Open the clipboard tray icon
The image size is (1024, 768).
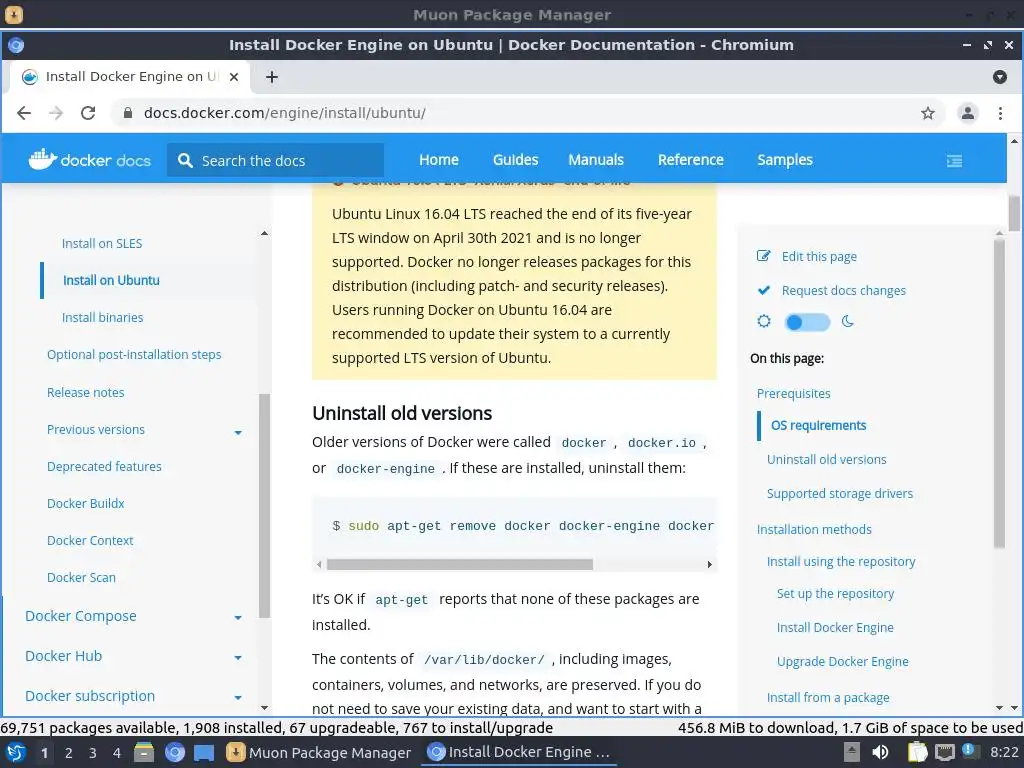tap(917, 752)
